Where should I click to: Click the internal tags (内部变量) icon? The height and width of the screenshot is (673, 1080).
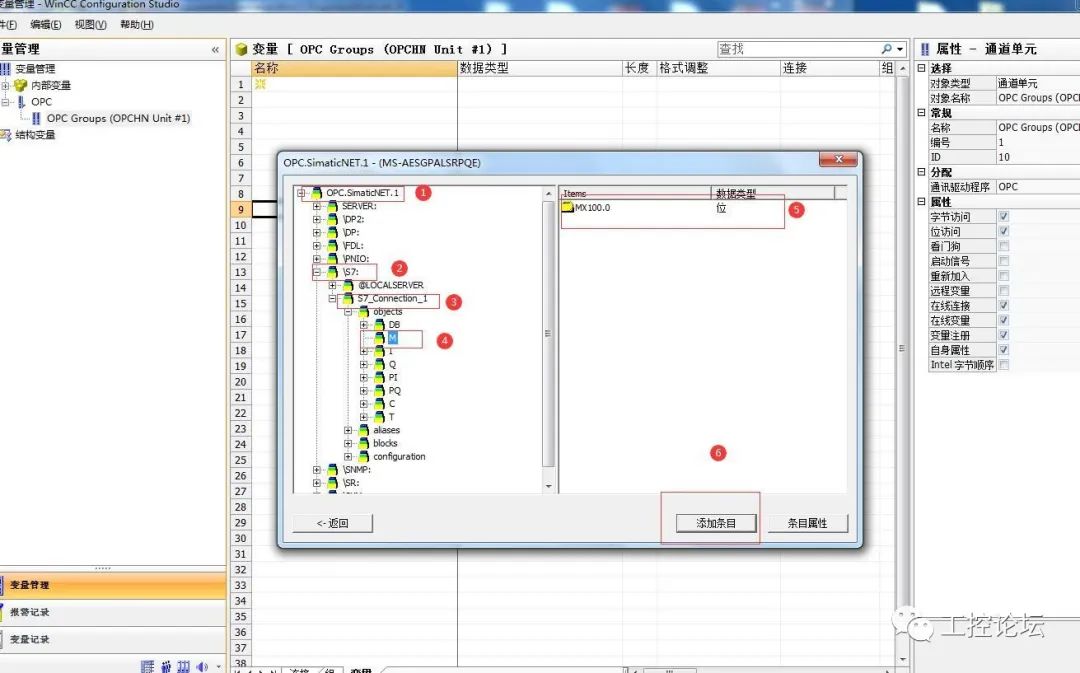tap(20, 85)
